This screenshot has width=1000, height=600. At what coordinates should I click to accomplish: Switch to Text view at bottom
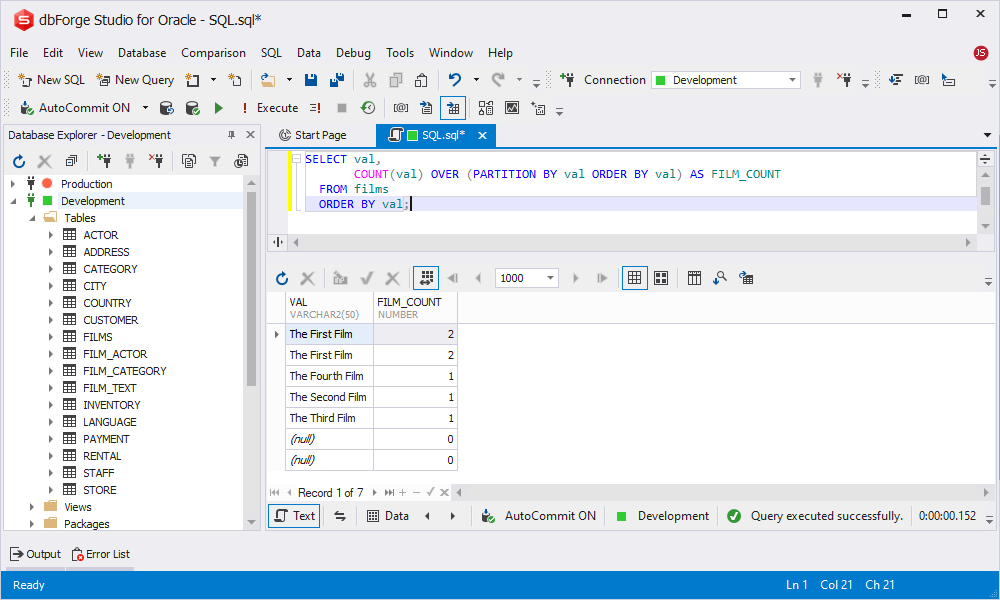295,516
